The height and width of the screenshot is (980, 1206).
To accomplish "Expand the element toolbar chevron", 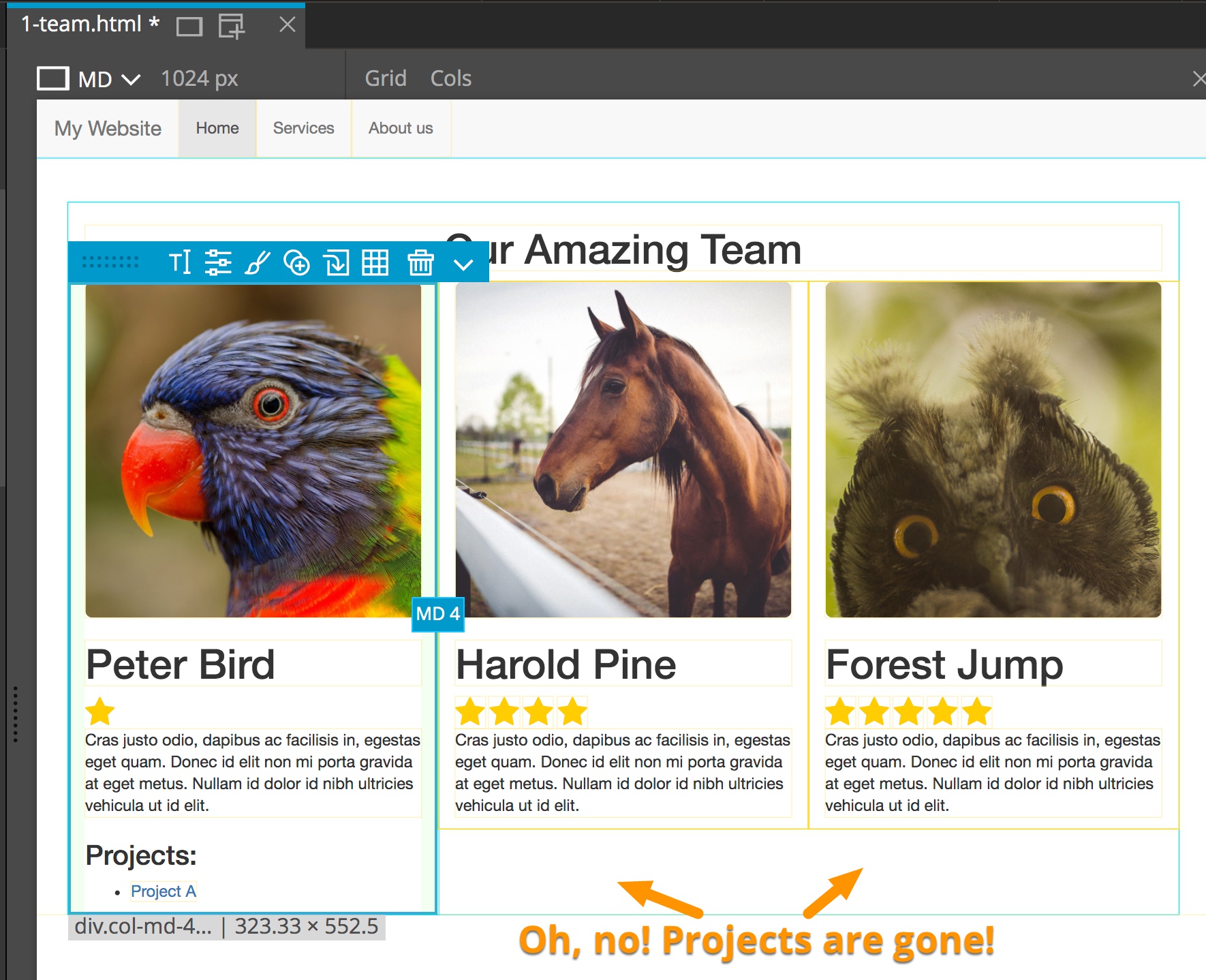I will pos(463,264).
